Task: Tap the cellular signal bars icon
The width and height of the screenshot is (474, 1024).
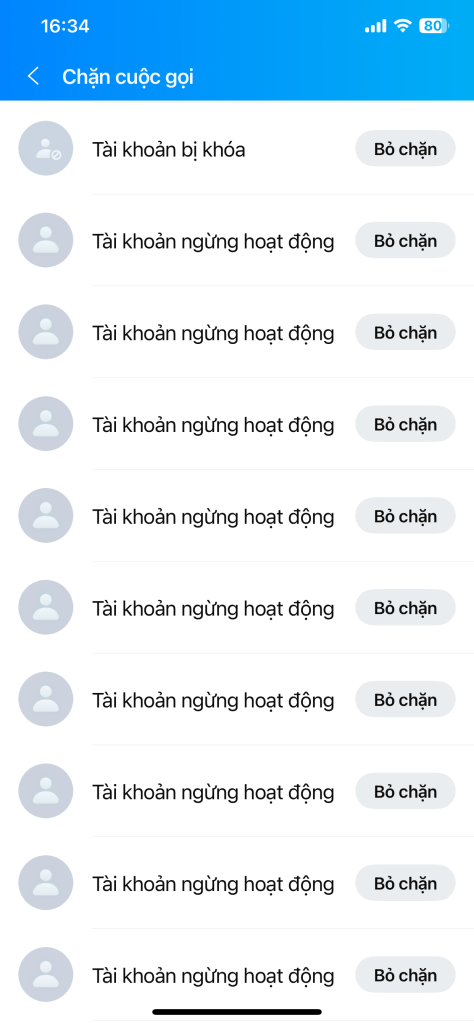Action: click(x=375, y=26)
